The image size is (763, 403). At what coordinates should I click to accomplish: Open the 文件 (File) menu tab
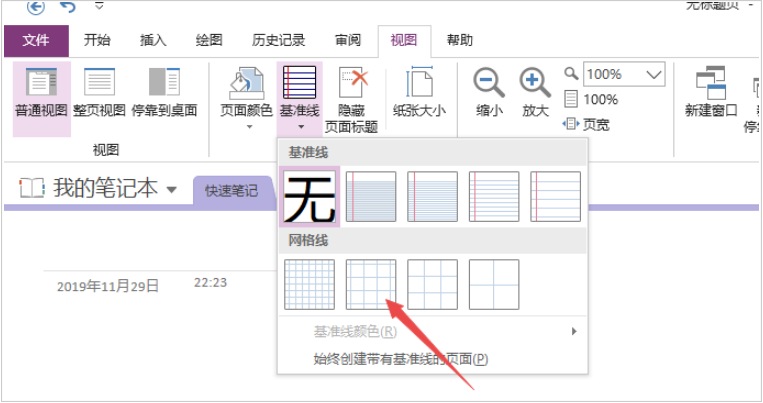coord(36,41)
